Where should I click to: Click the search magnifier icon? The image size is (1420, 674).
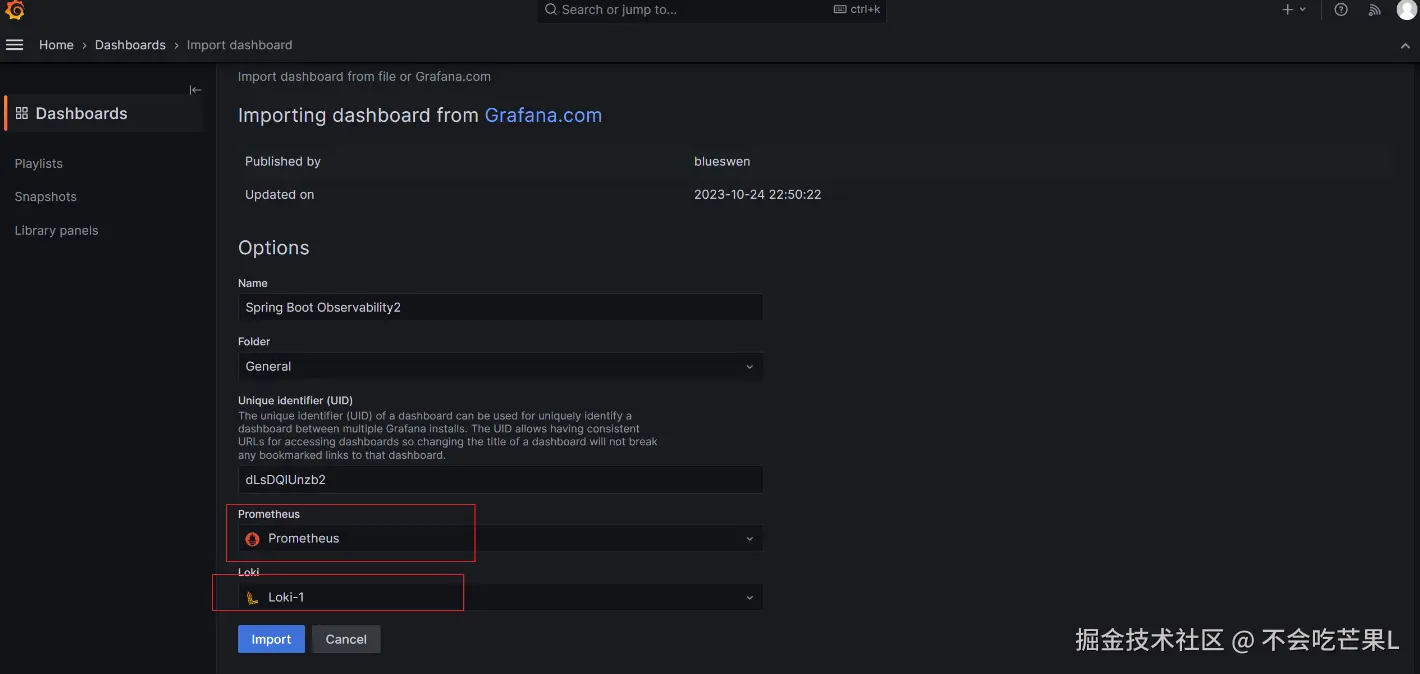point(550,9)
